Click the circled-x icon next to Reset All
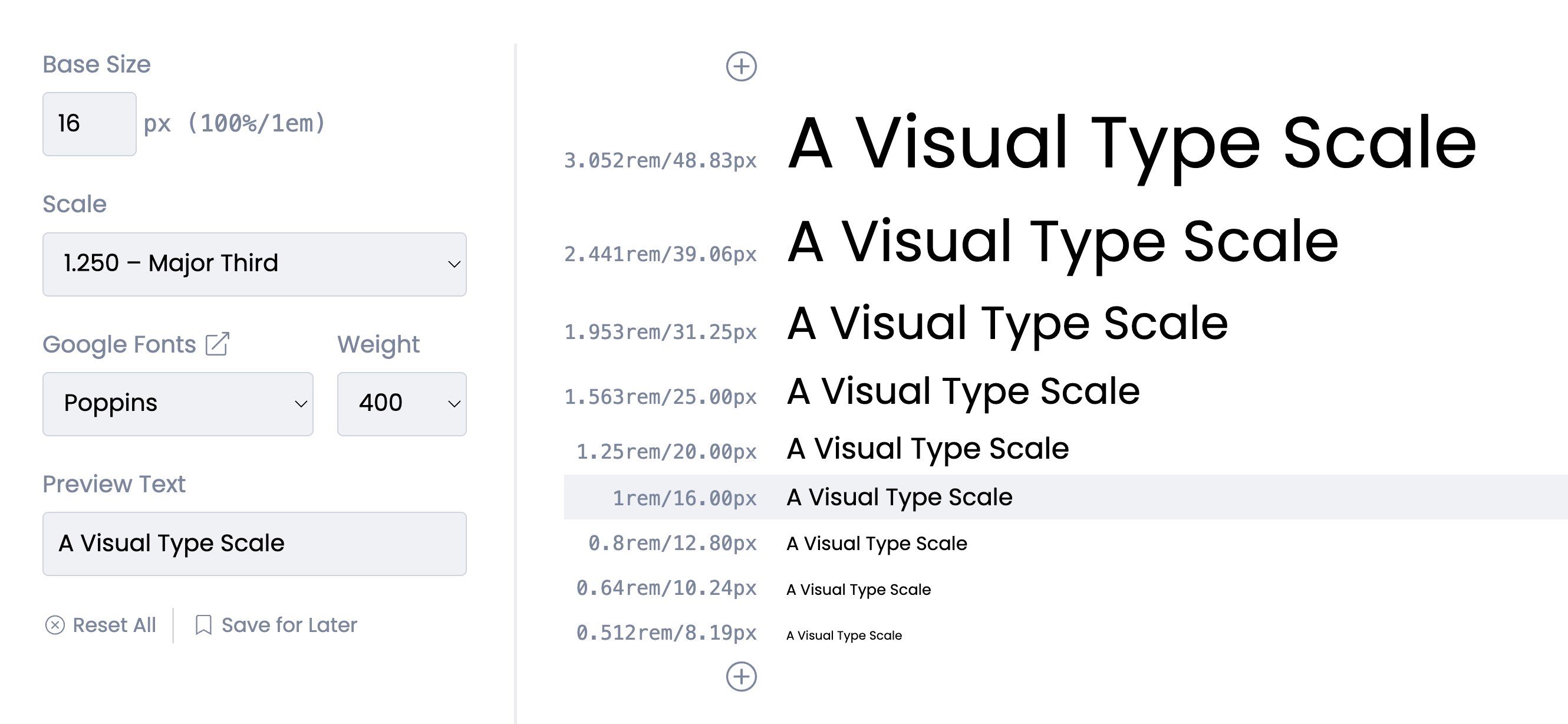 tap(55, 625)
